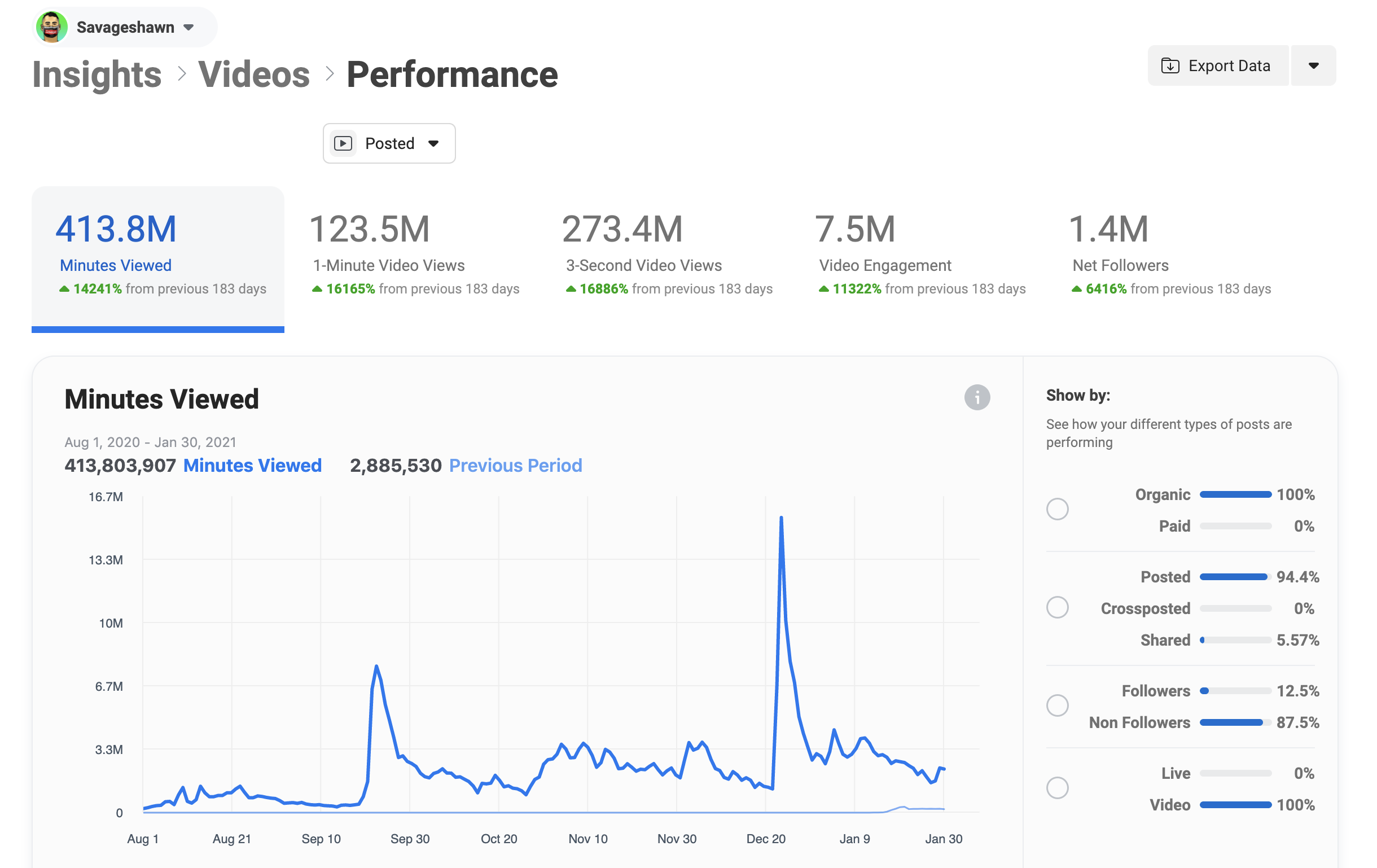The image size is (1377, 868).
Task: Select the Followers/Non Followers radio button
Action: point(1057,705)
